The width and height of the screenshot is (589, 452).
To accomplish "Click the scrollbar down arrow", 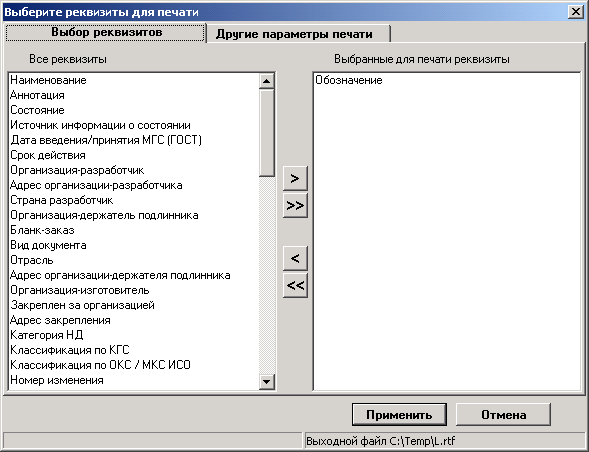I will tap(267, 382).
